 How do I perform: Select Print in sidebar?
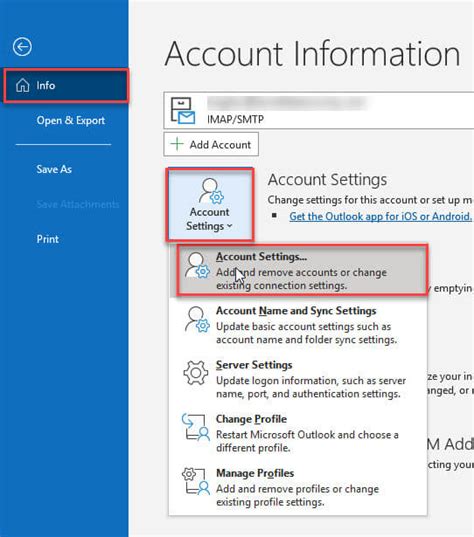click(48, 239)
